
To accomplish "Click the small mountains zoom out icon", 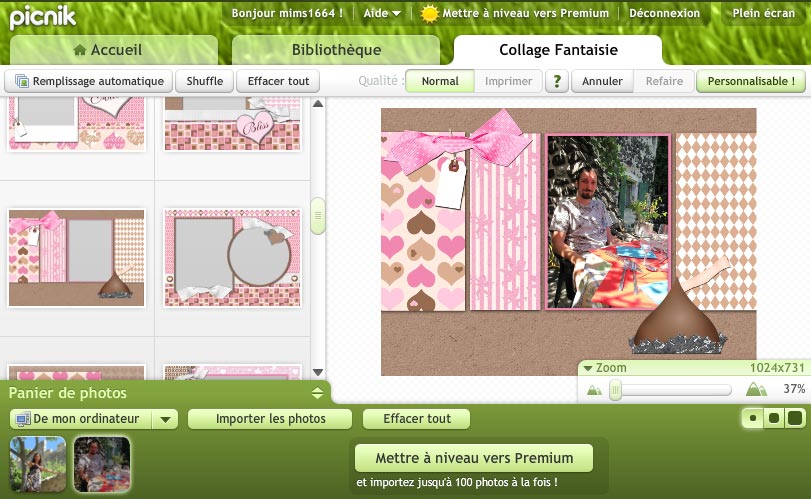I will (594, 390).
